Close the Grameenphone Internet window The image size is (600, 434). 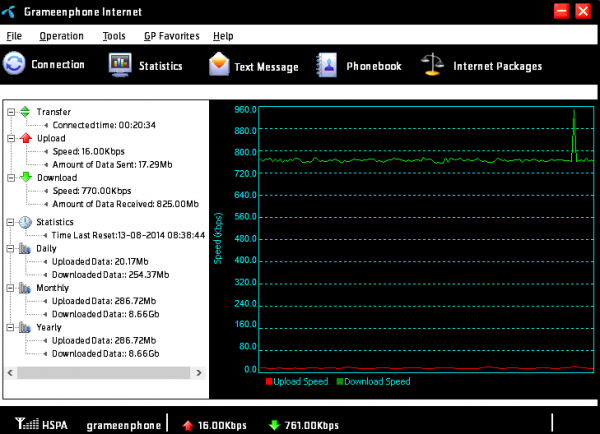point(583,11)
